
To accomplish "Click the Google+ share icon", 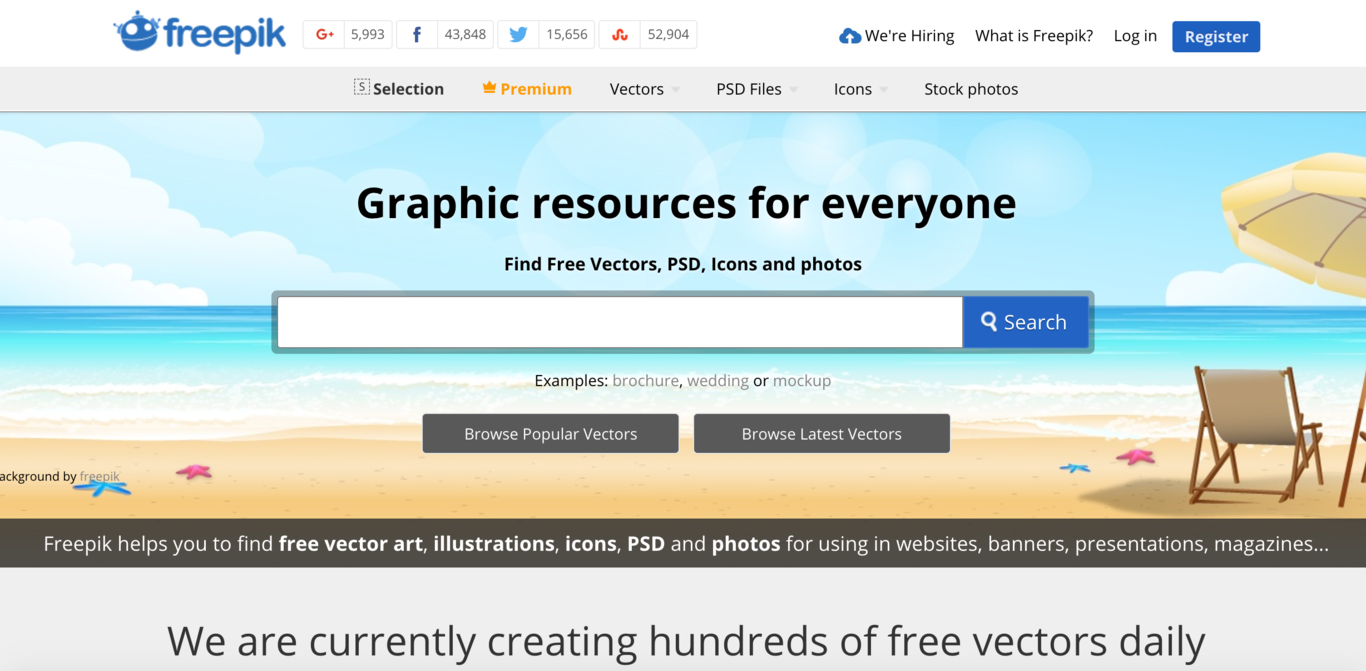I will (323, 33).
